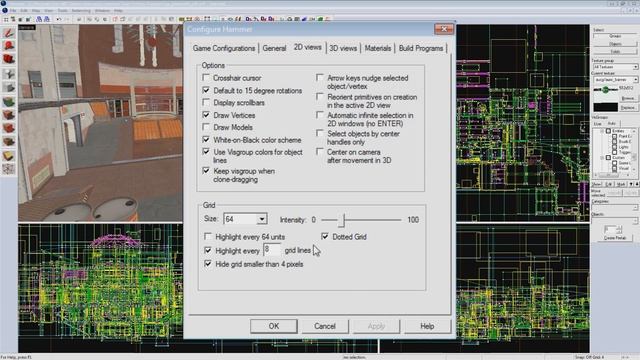Screen dimensions: 640x360
Task: Select the Camera tool
Action: [9, 60]
